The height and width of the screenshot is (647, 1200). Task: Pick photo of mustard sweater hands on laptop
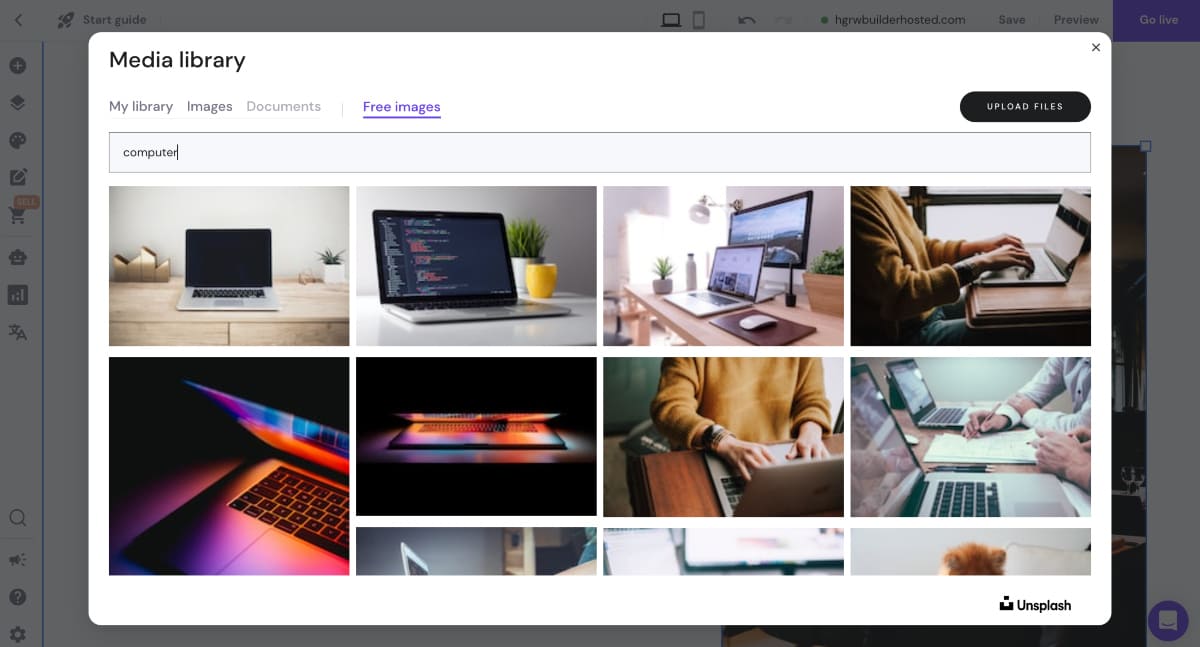723,437
